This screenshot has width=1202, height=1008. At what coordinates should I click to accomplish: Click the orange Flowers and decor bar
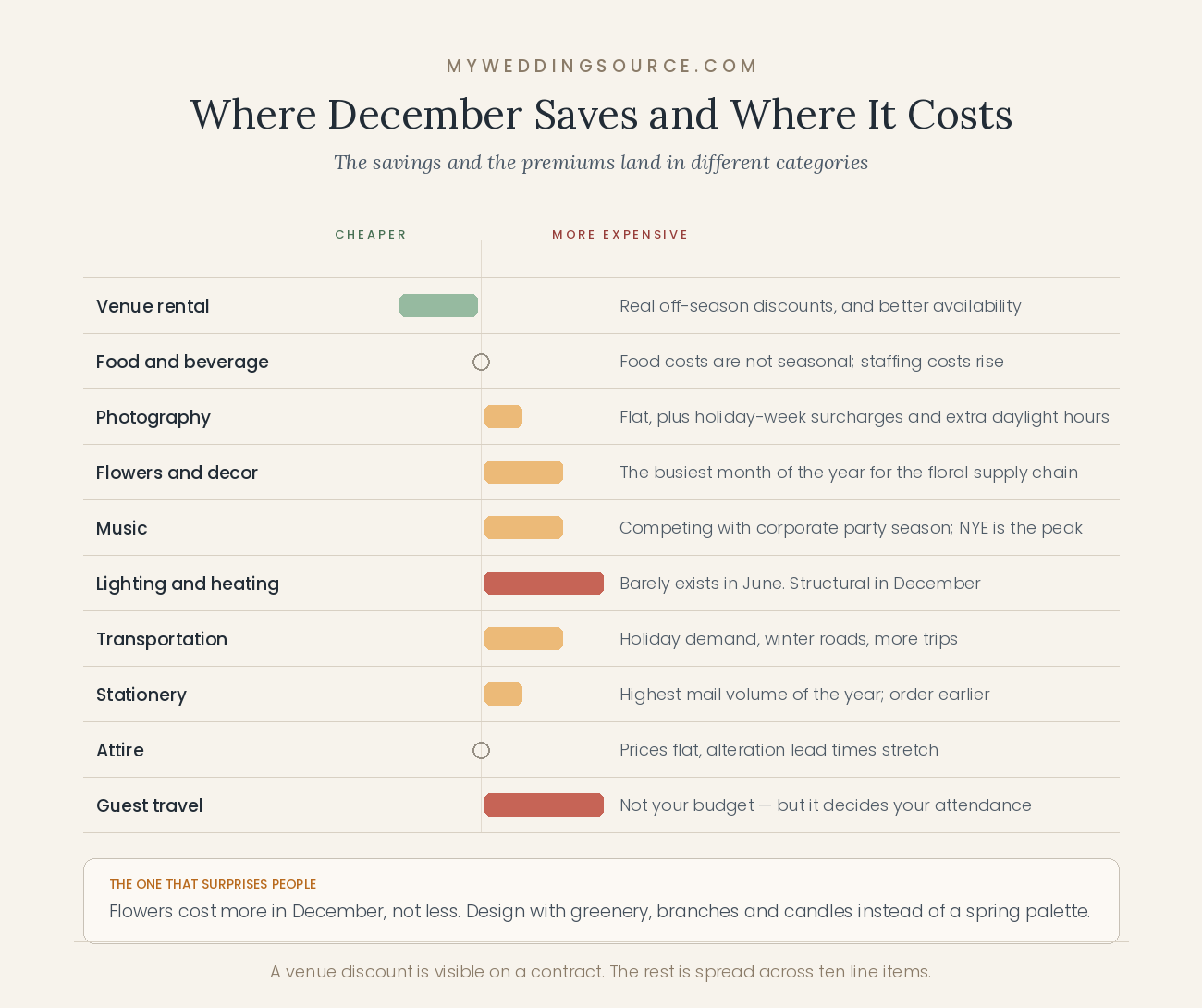(x=523, y=472)
